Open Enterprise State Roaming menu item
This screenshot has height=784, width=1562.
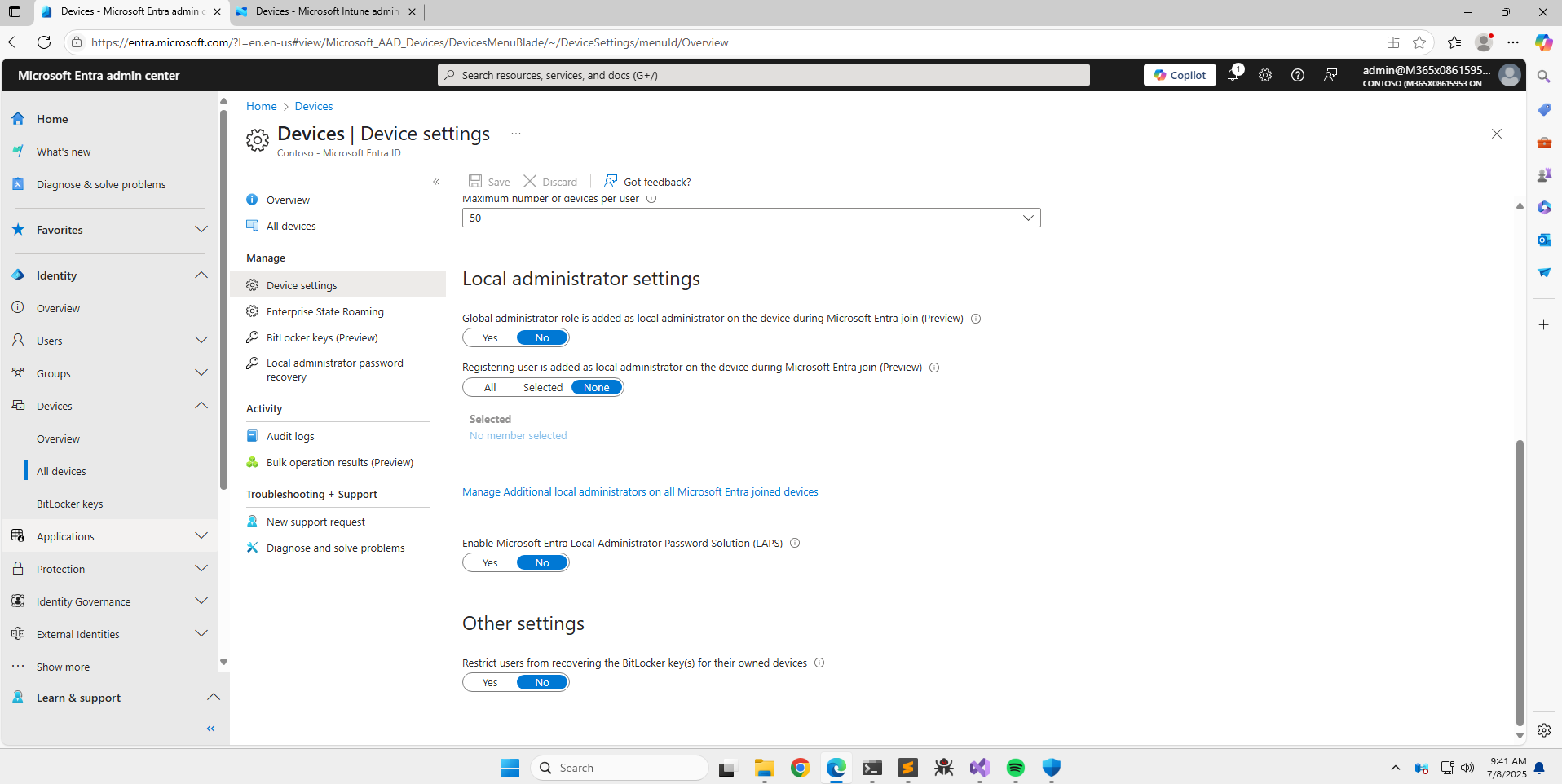(x=324, y=311)
